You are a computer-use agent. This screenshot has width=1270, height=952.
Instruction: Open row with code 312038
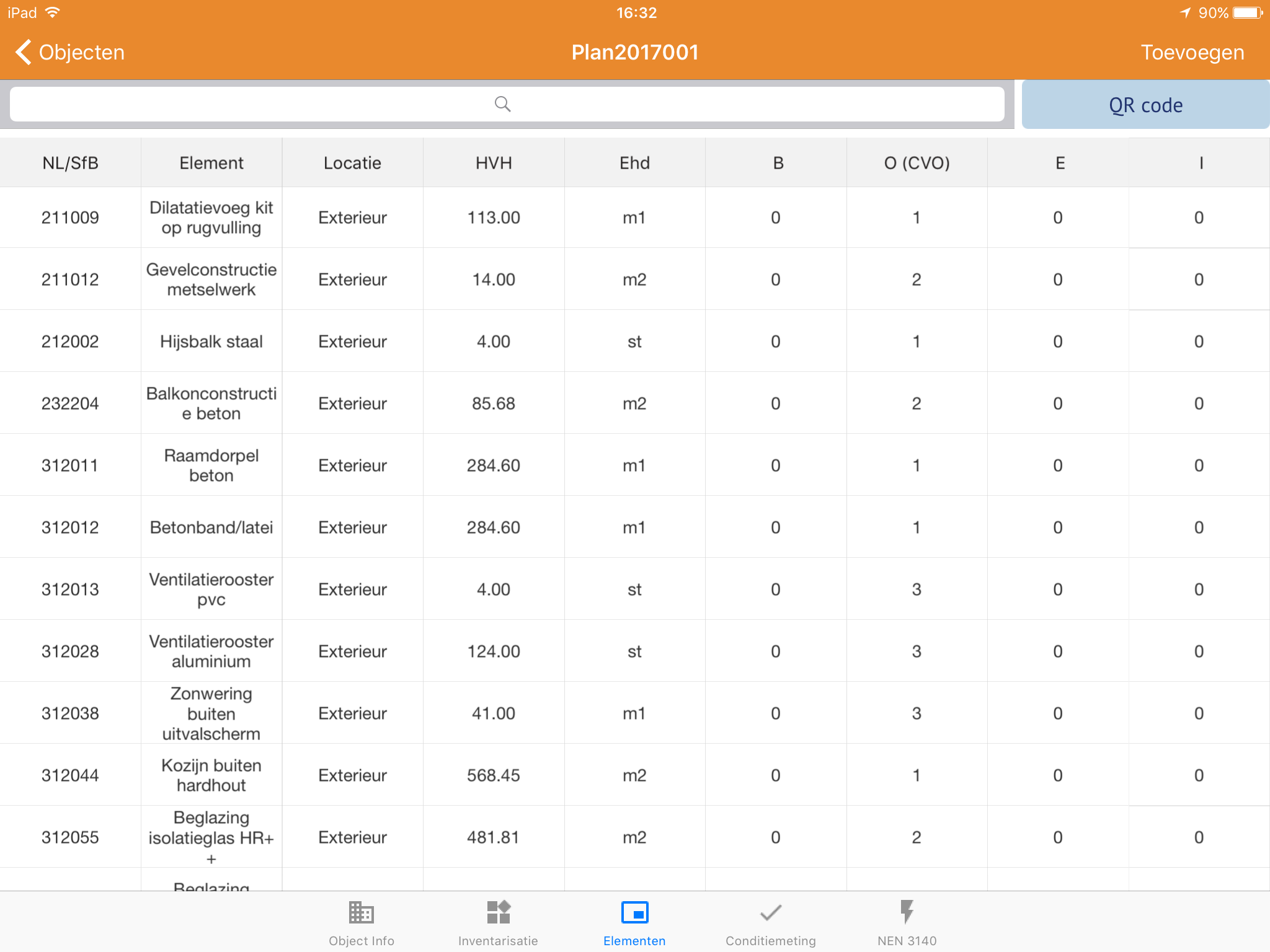[70, 713]
